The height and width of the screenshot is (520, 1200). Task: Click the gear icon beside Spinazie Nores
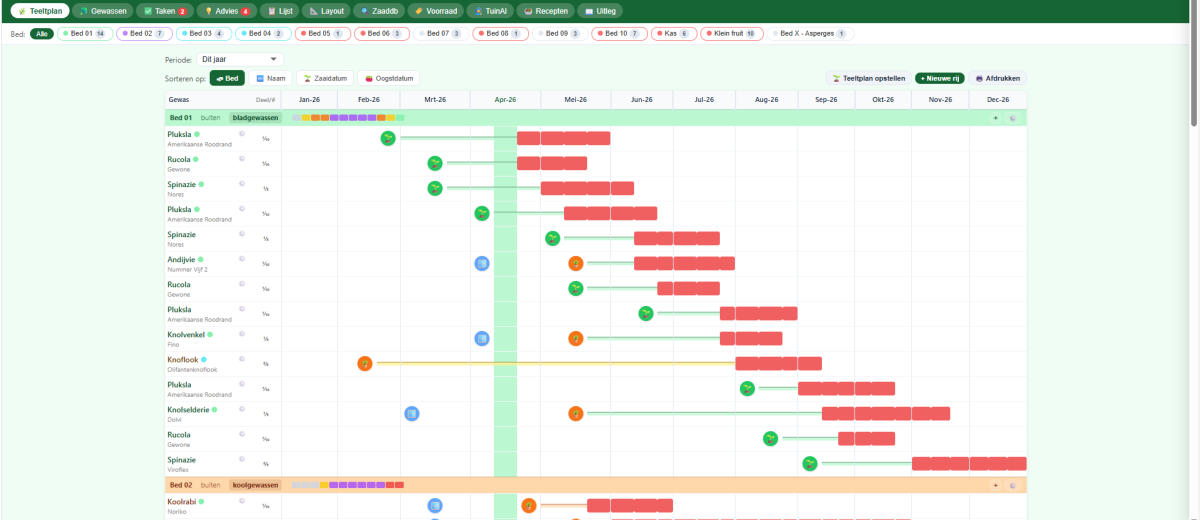coord(241,184)
